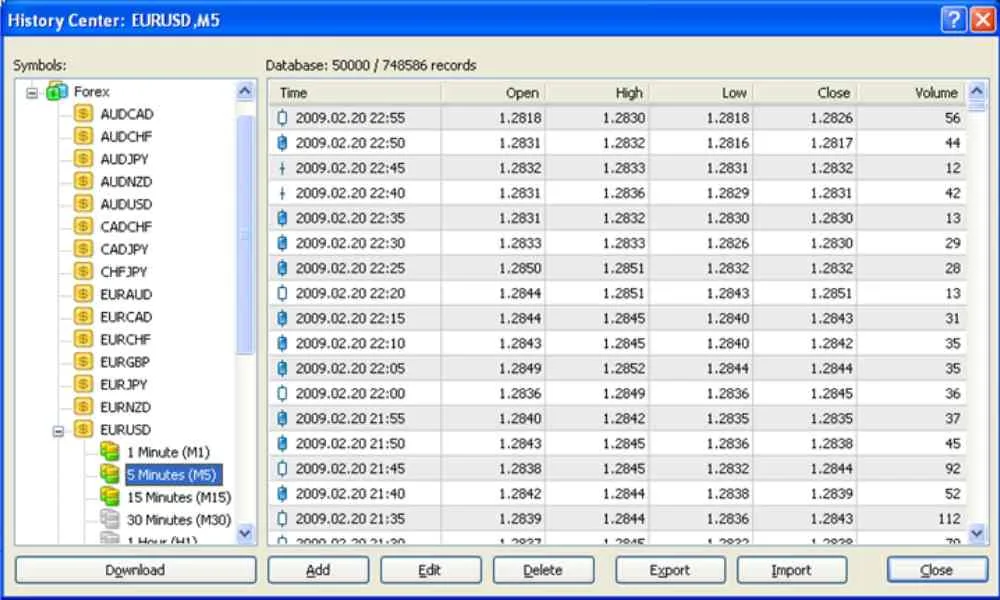Click candle icon for 2009.02.20 22:40 row

[x=282, y=193]
